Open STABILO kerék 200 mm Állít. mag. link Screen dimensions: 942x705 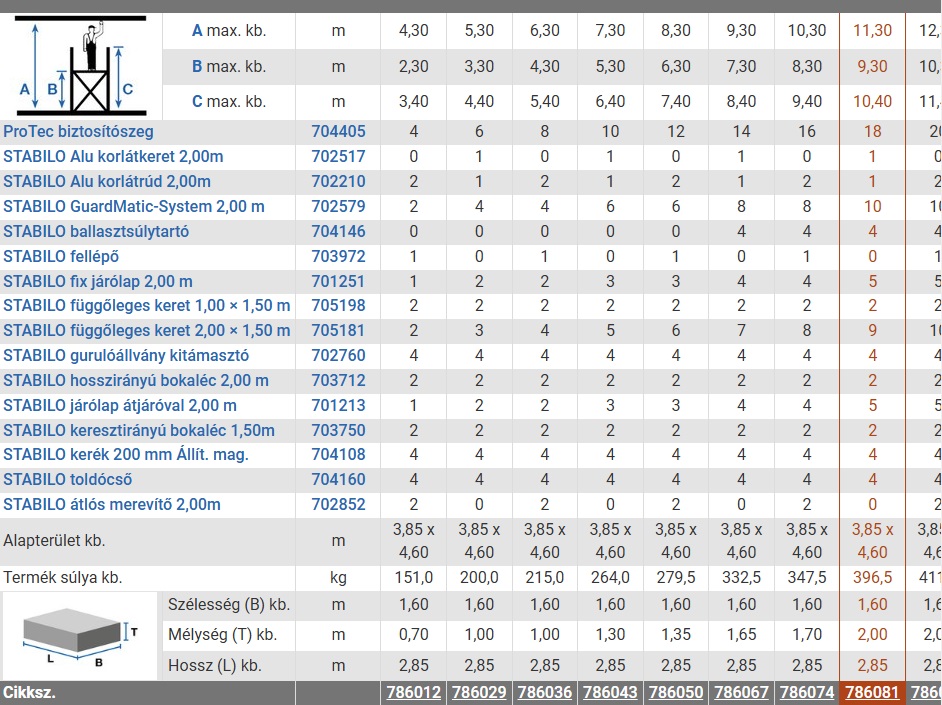tap(126, 455)
